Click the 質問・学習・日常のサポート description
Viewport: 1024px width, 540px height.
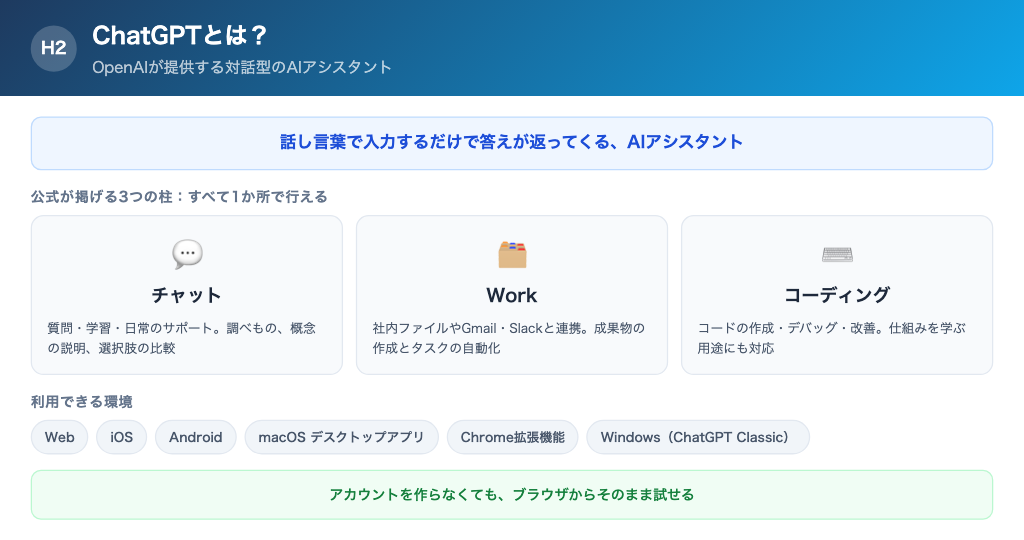tap(182, 338)
